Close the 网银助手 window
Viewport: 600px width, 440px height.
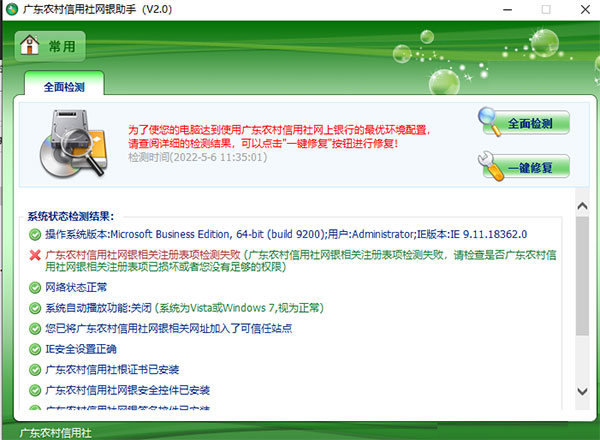point(585,10)
